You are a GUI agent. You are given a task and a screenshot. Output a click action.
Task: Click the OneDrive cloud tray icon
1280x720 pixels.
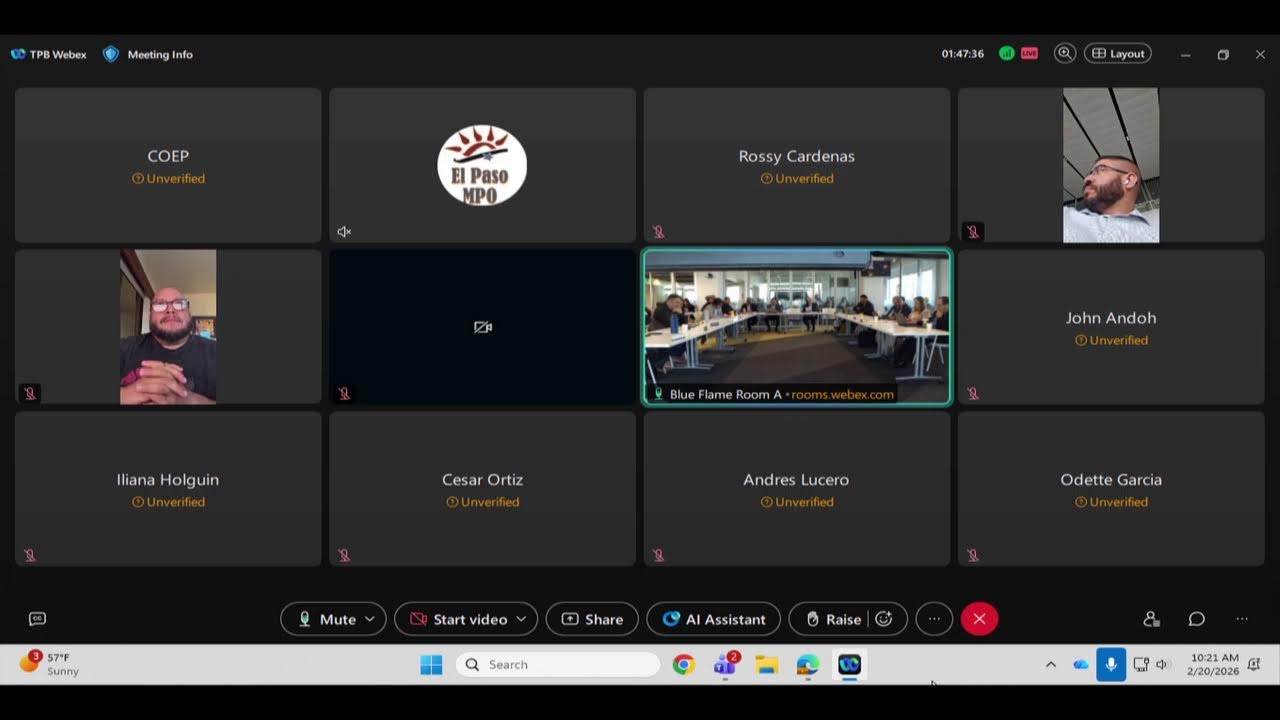click(x=1081, y=664)
